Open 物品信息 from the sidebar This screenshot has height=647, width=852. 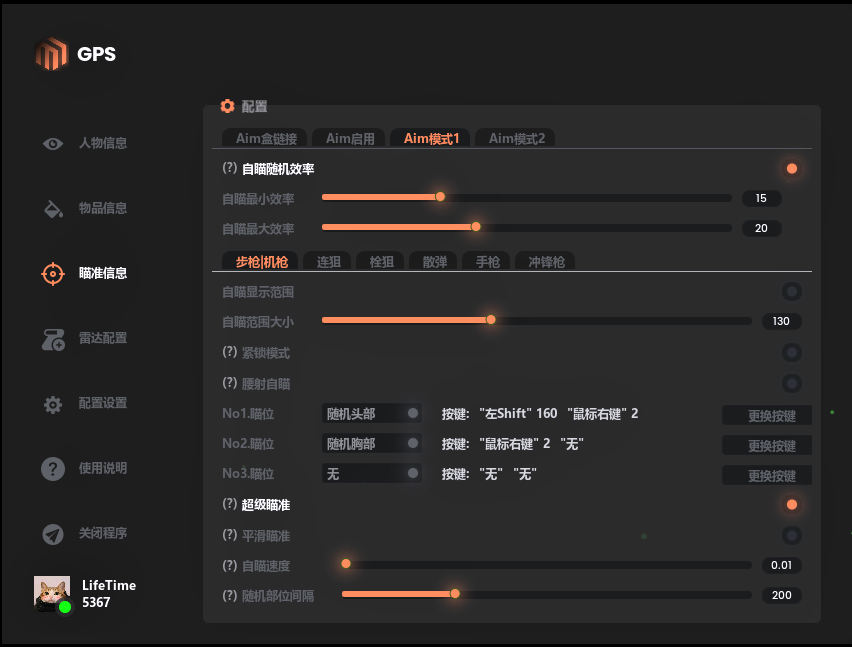click(52, 208)
